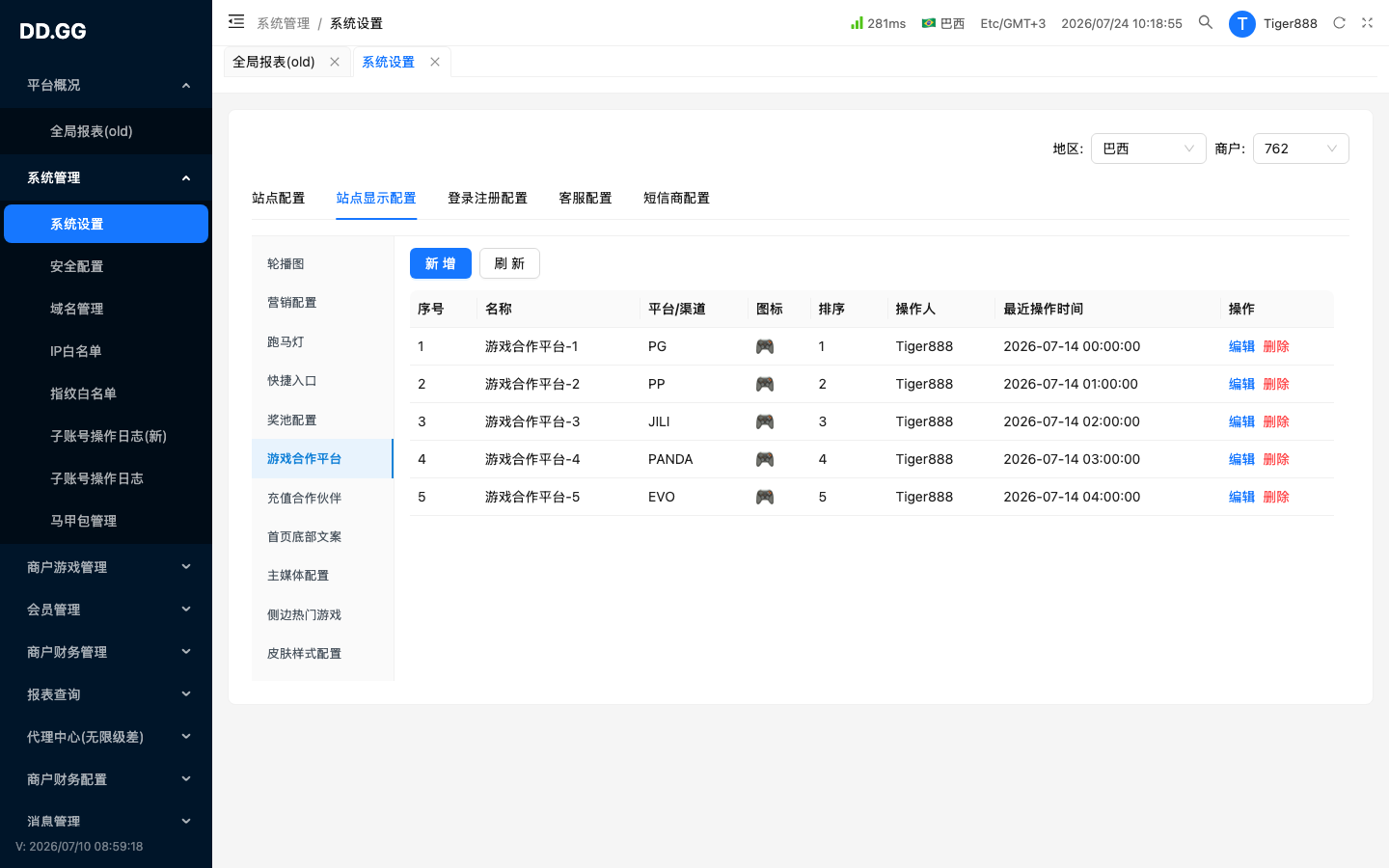Click the 刷新 button
The width and height of the screenshot is (1389, 868).
(509, 263)
